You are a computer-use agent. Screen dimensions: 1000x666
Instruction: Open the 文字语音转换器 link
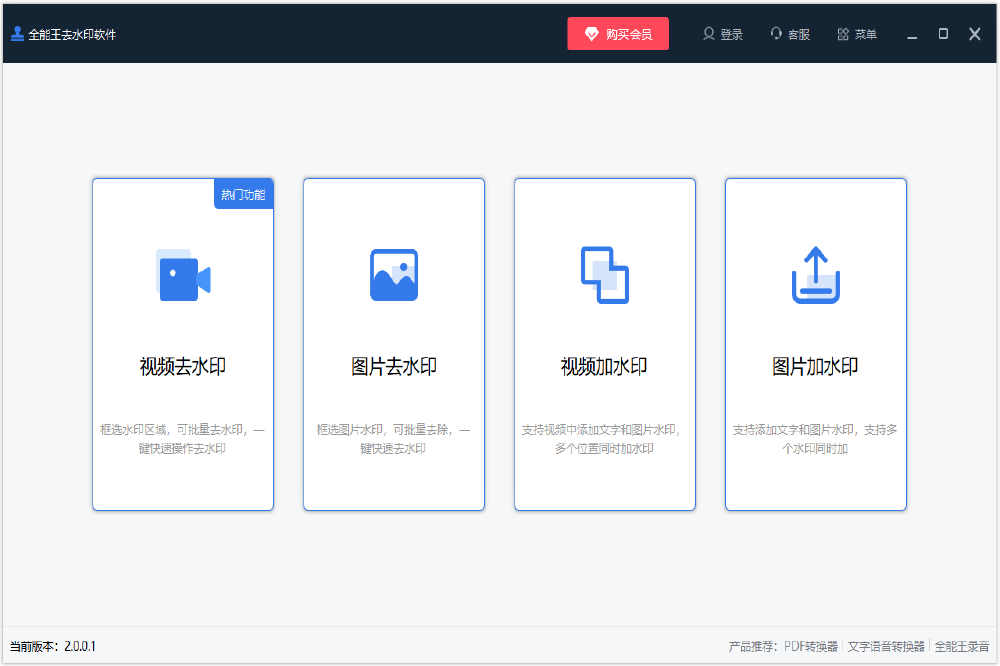coord(886,647)
